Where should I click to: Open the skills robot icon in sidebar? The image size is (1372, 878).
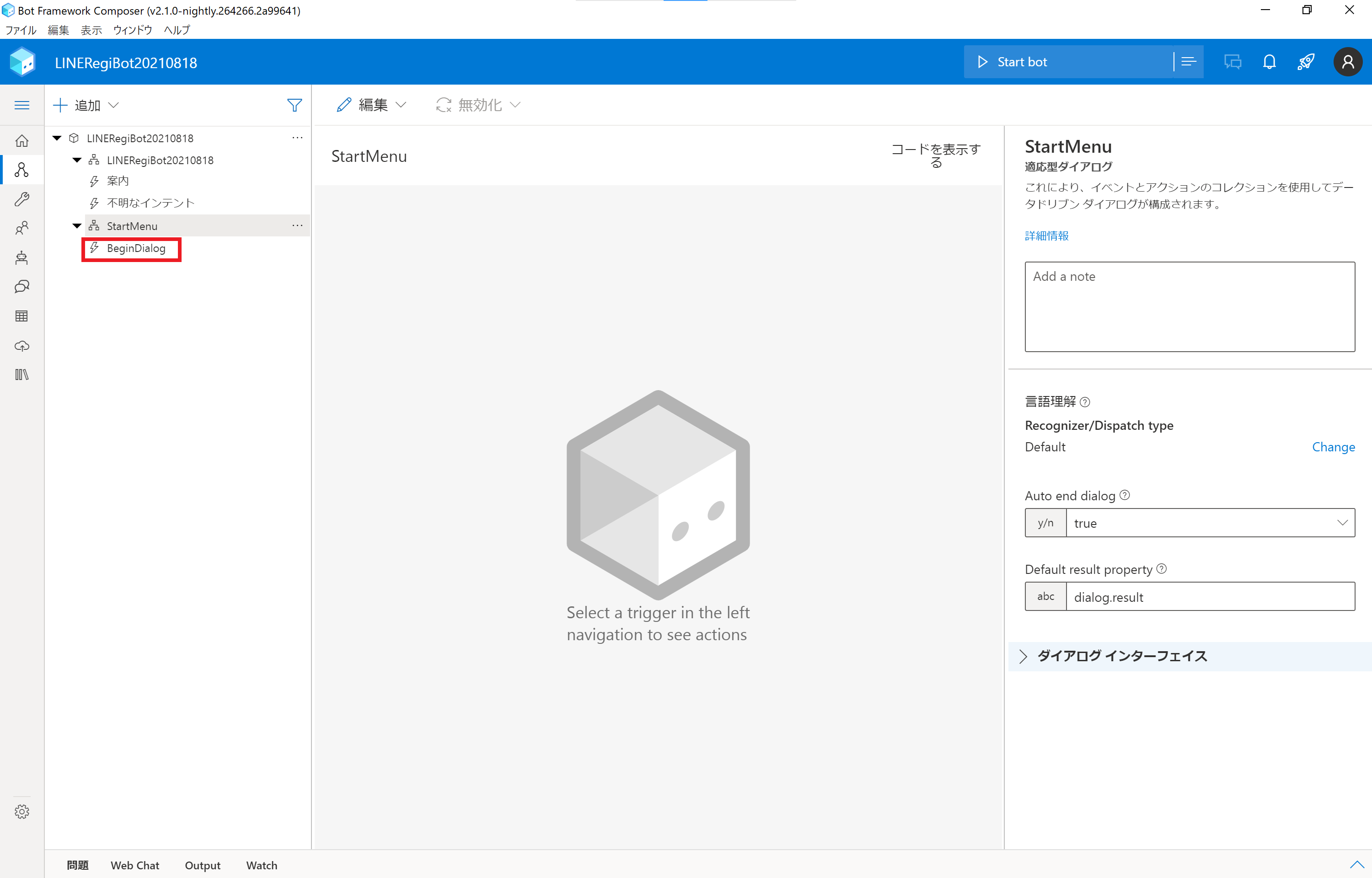[x=21, y=258]
